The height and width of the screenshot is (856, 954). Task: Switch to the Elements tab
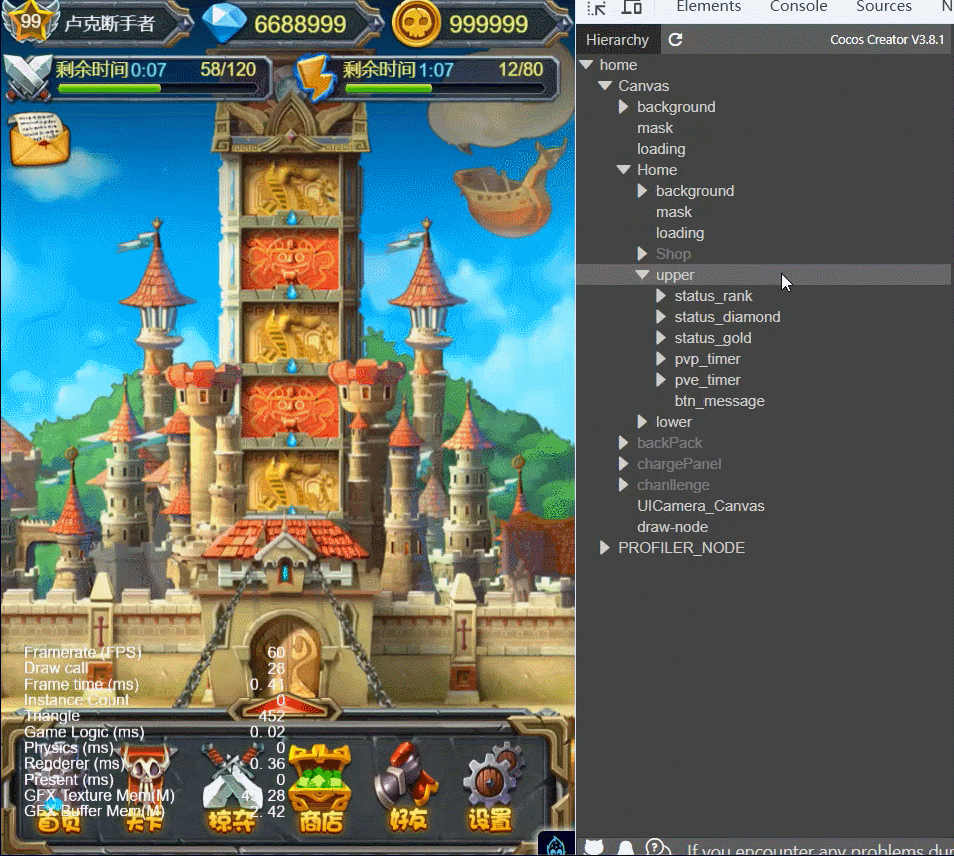click(708, 7)
